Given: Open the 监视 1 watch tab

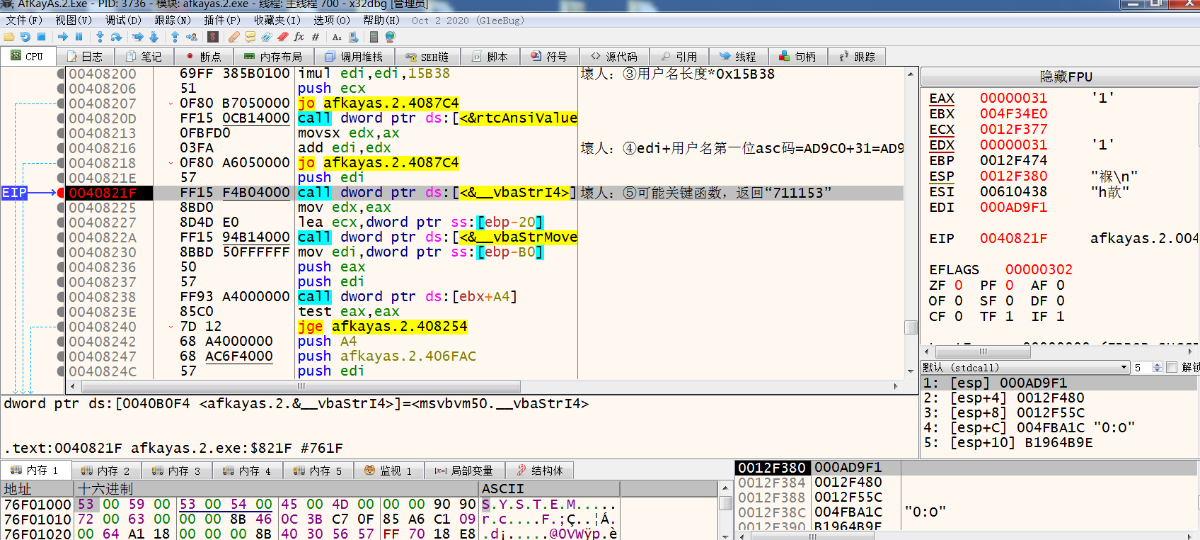Looking at the screenshot, I should [x=390, y=470].
